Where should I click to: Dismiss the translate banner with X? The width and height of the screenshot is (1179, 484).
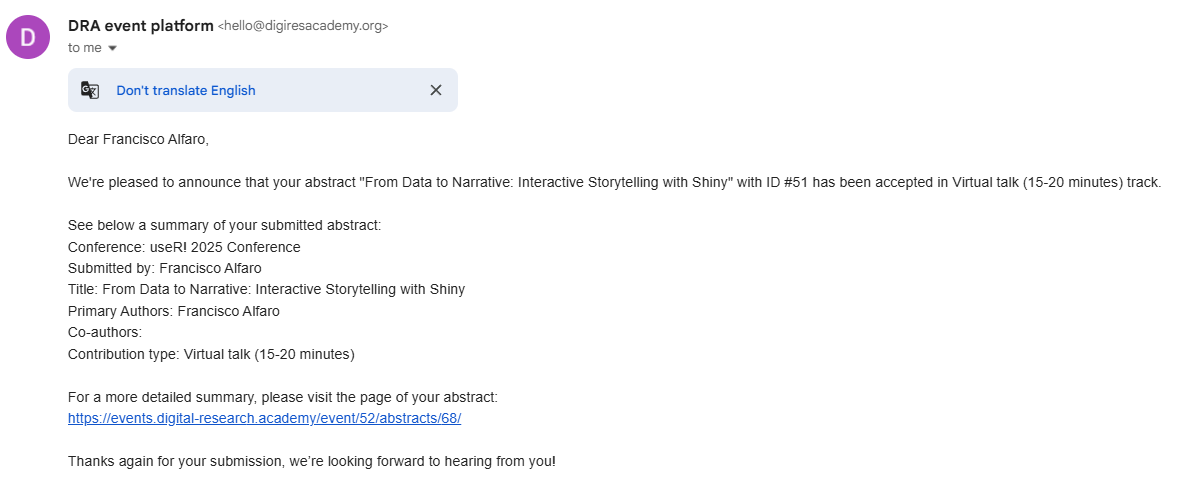[435, 90]
